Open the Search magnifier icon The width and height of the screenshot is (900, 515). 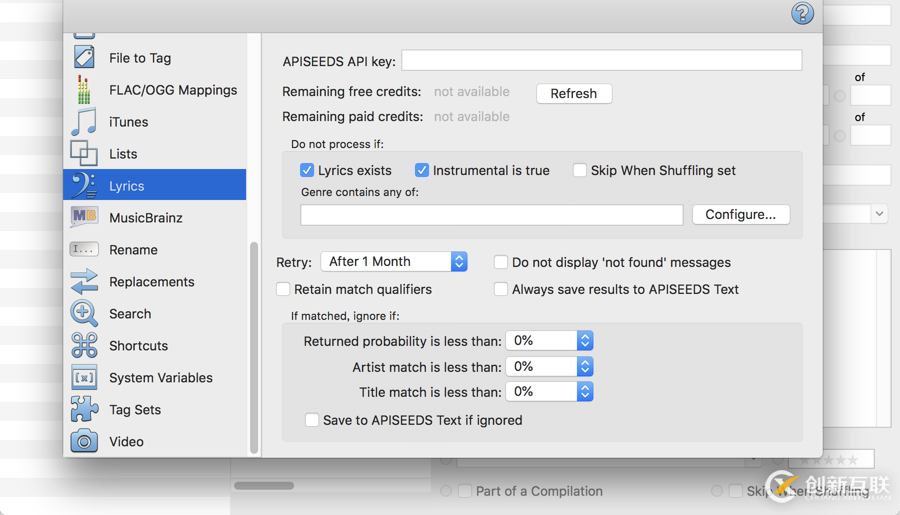tap(84, 314)
